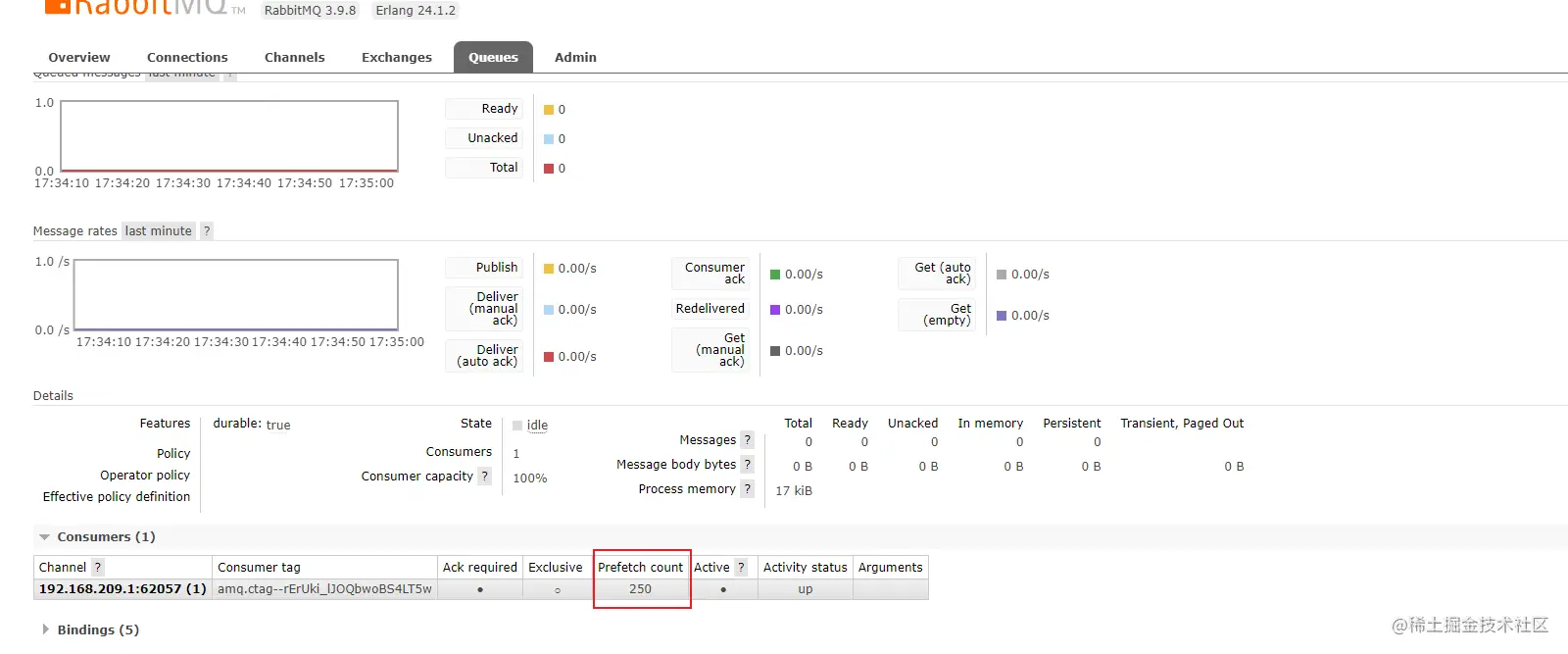Click the Message rates chart

point(236,294)
